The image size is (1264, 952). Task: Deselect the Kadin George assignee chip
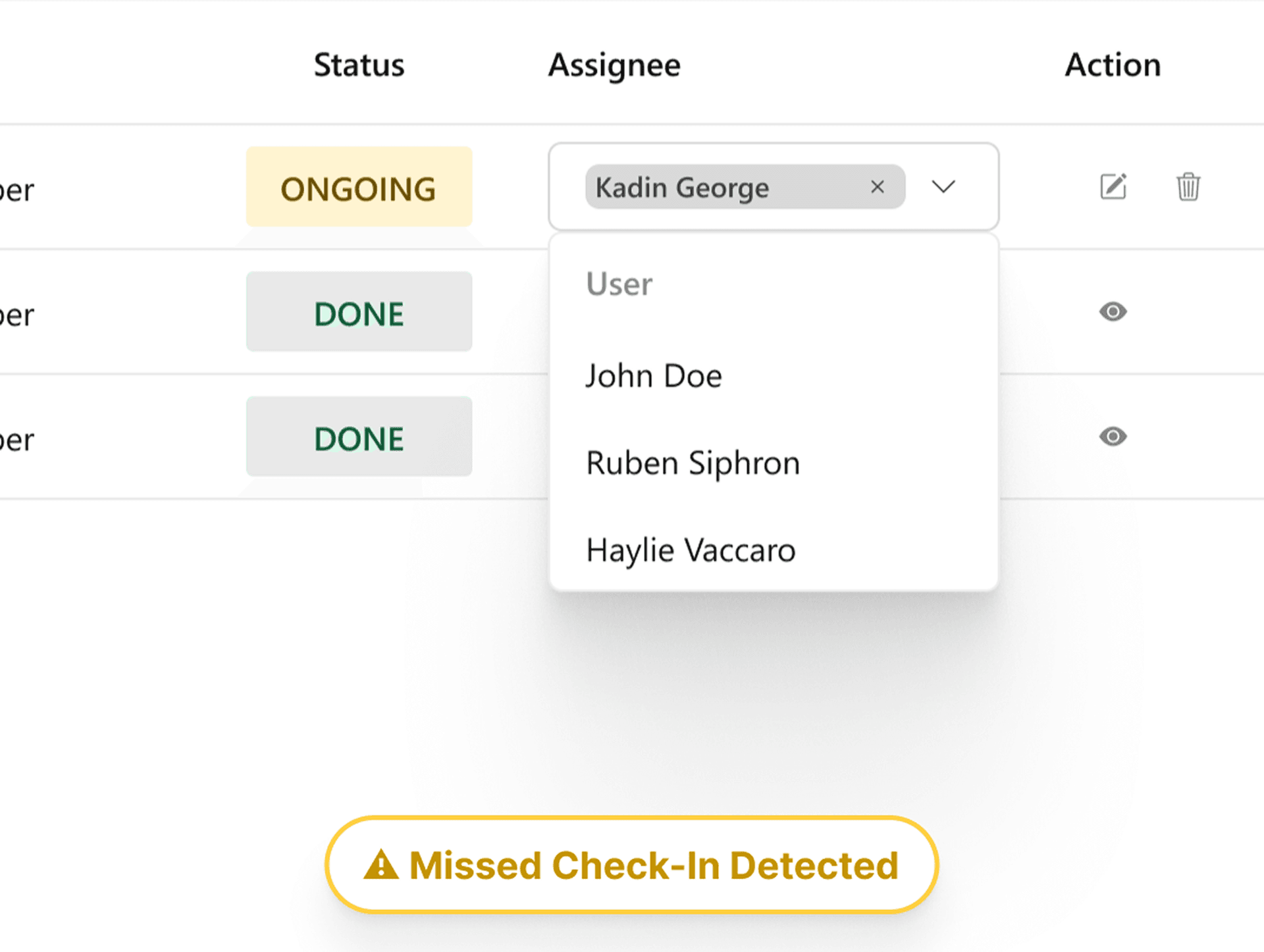tap(878, 187)
